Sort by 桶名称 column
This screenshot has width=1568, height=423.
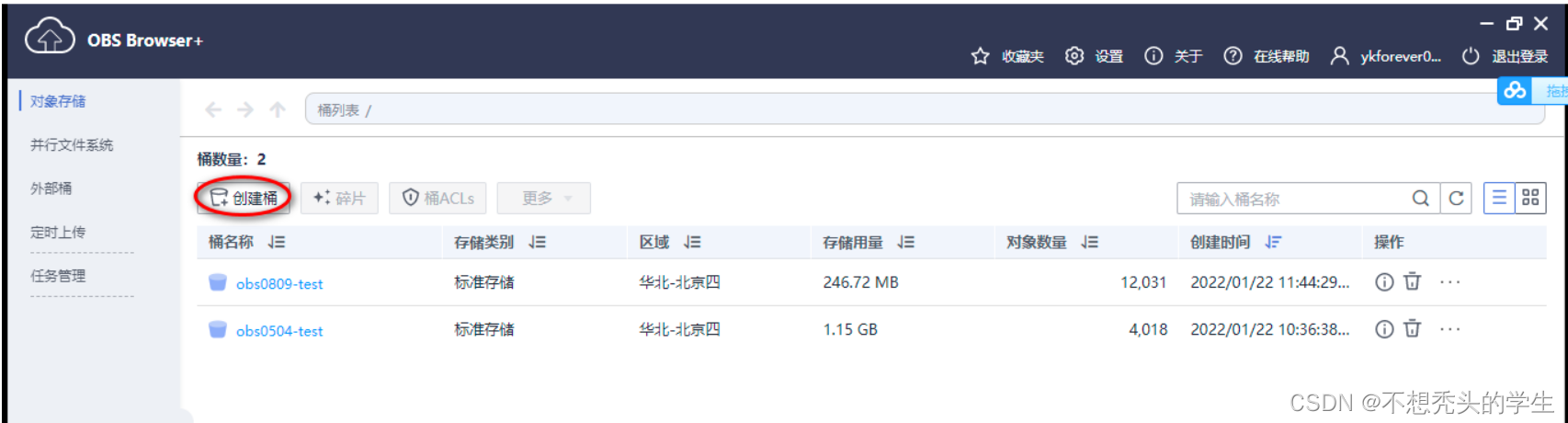277,242
